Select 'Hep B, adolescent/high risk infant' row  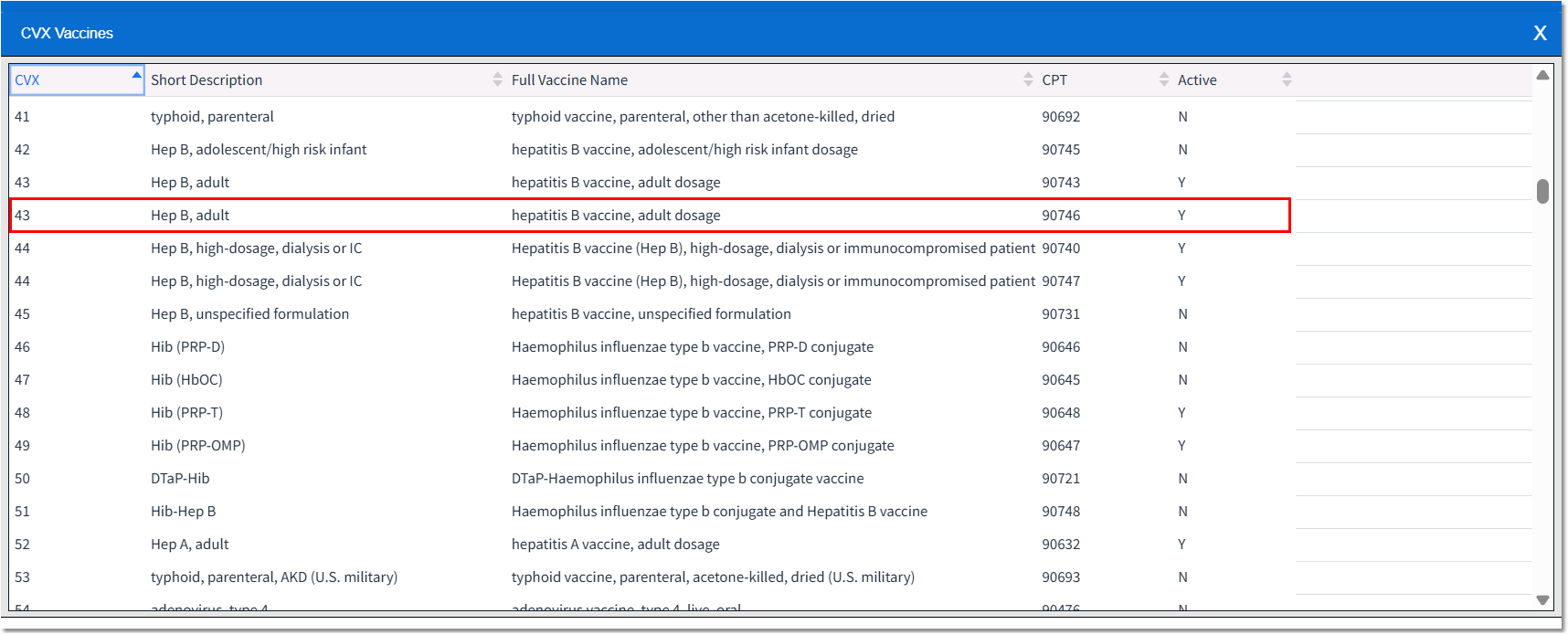tap(652, 149)
